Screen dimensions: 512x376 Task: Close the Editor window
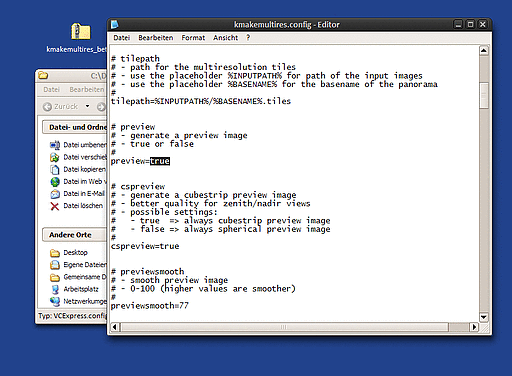pyautogui.click(x=482, y=24)
